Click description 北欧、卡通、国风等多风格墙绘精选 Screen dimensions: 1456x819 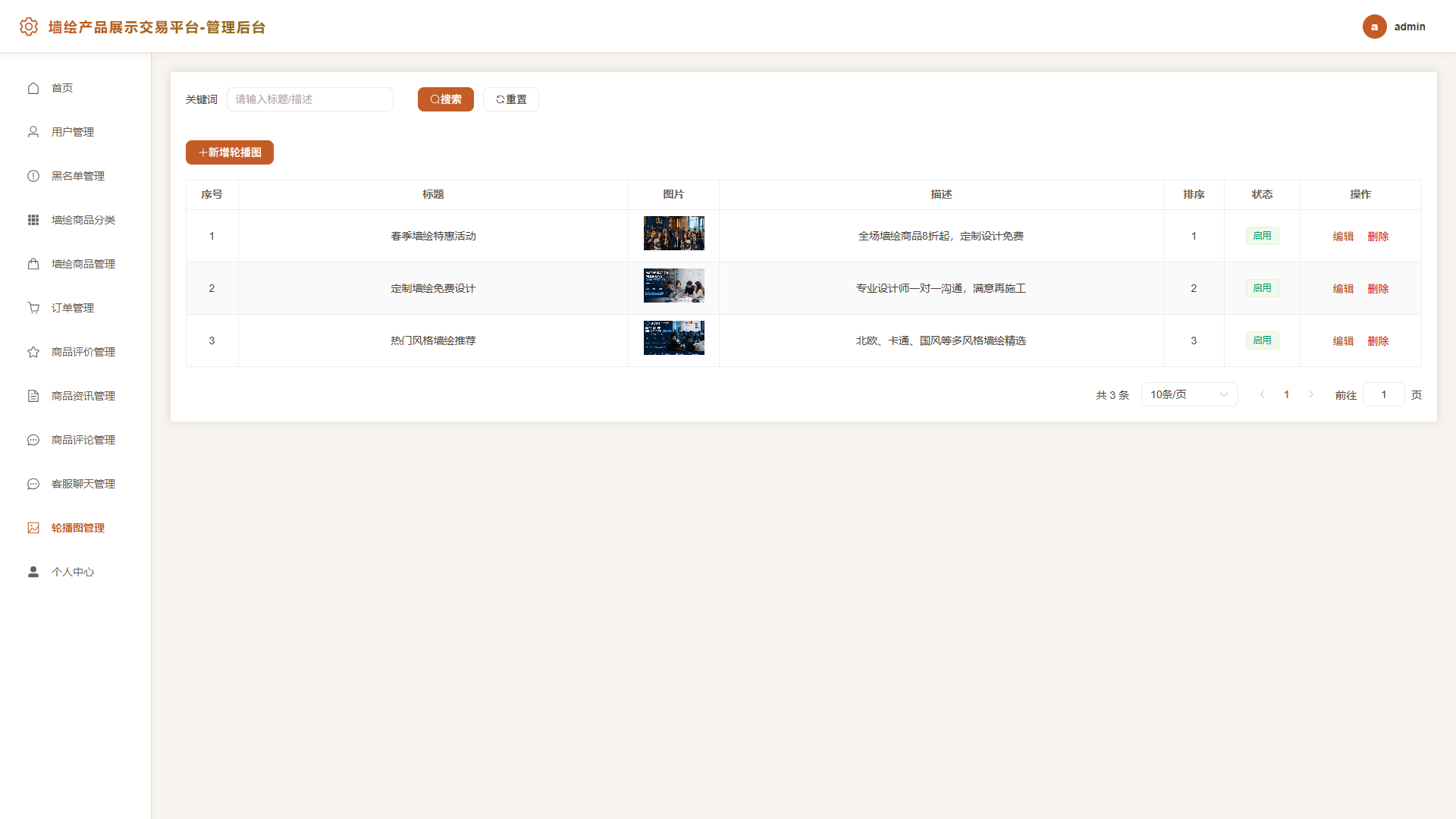point(941,340)
